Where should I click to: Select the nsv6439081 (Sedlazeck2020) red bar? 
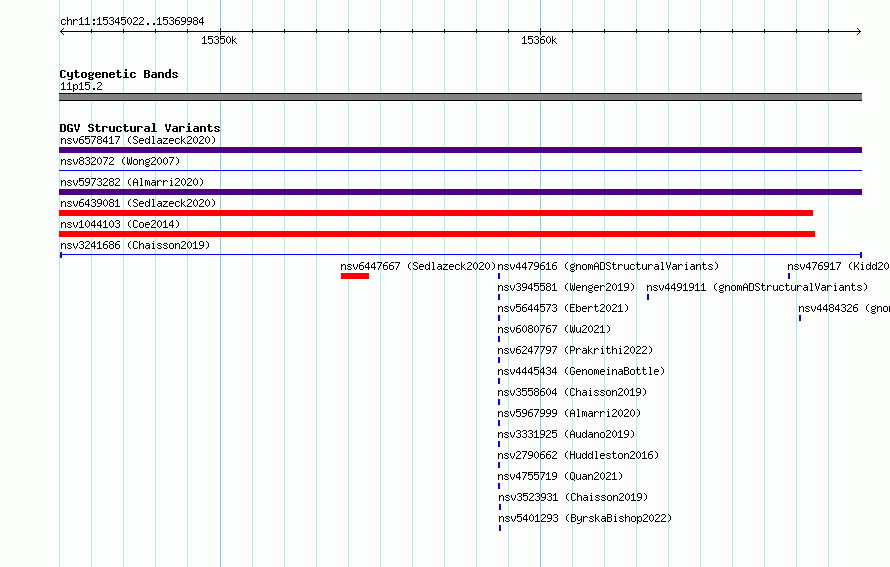pos(436,213)
